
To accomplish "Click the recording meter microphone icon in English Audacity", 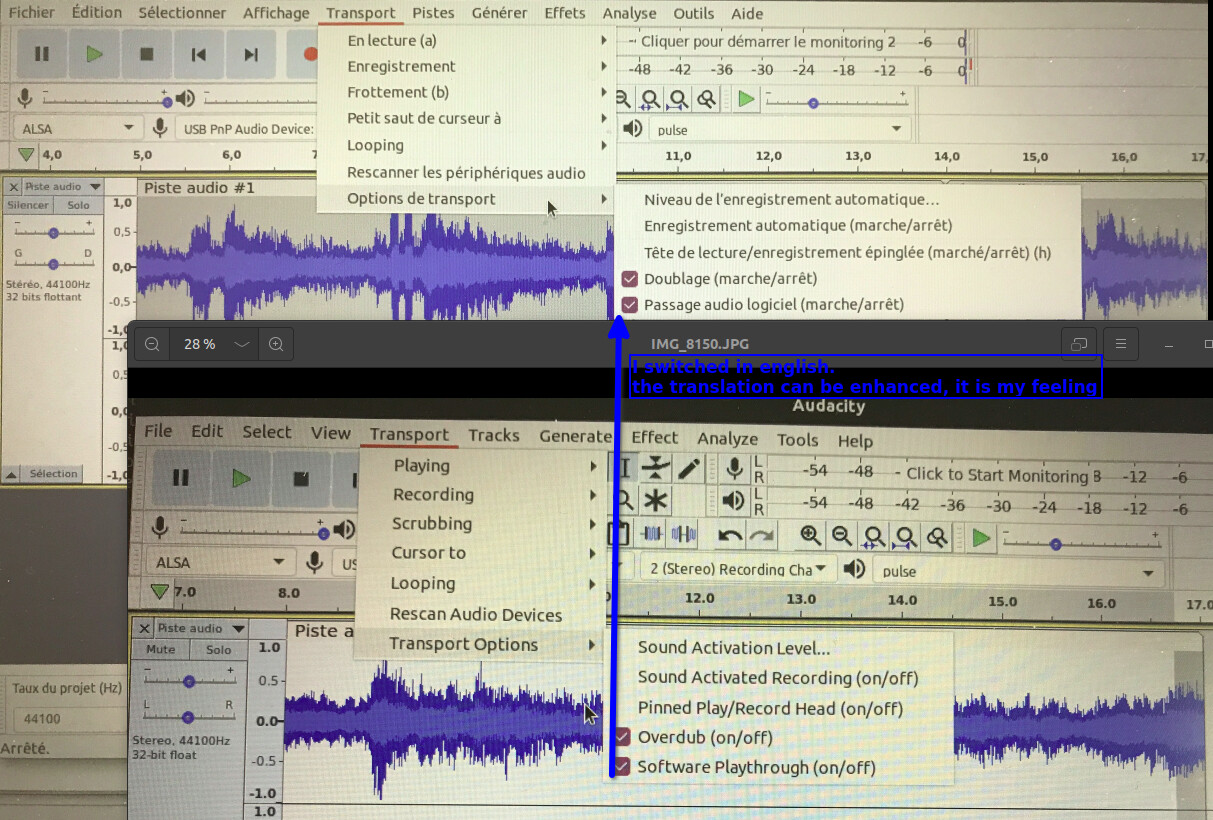I will coord(735,468).
